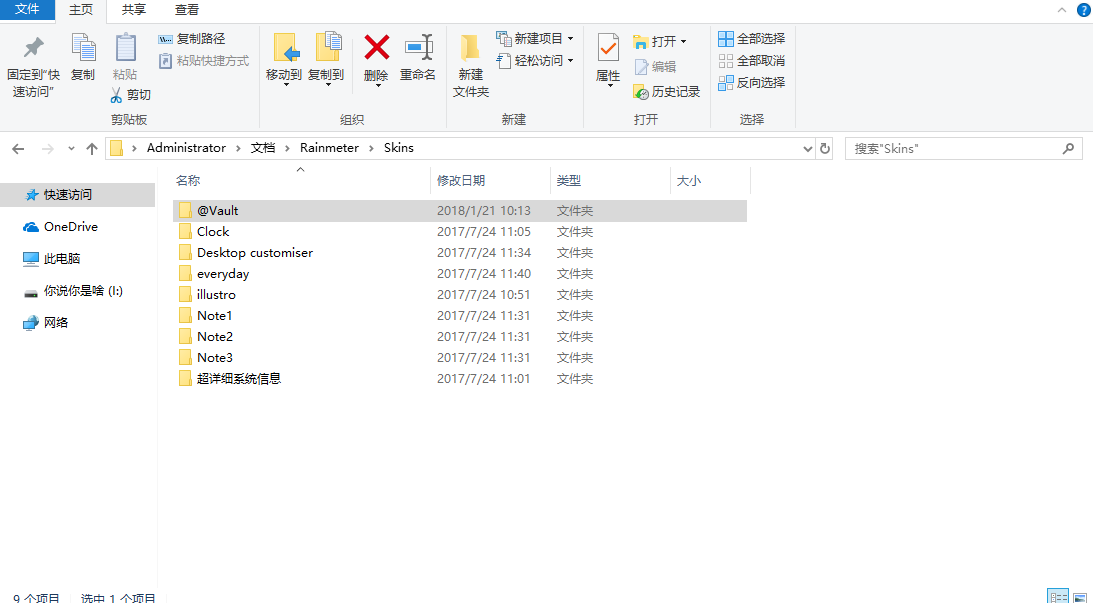Pin folder to Quick Access

pos(33,66)
